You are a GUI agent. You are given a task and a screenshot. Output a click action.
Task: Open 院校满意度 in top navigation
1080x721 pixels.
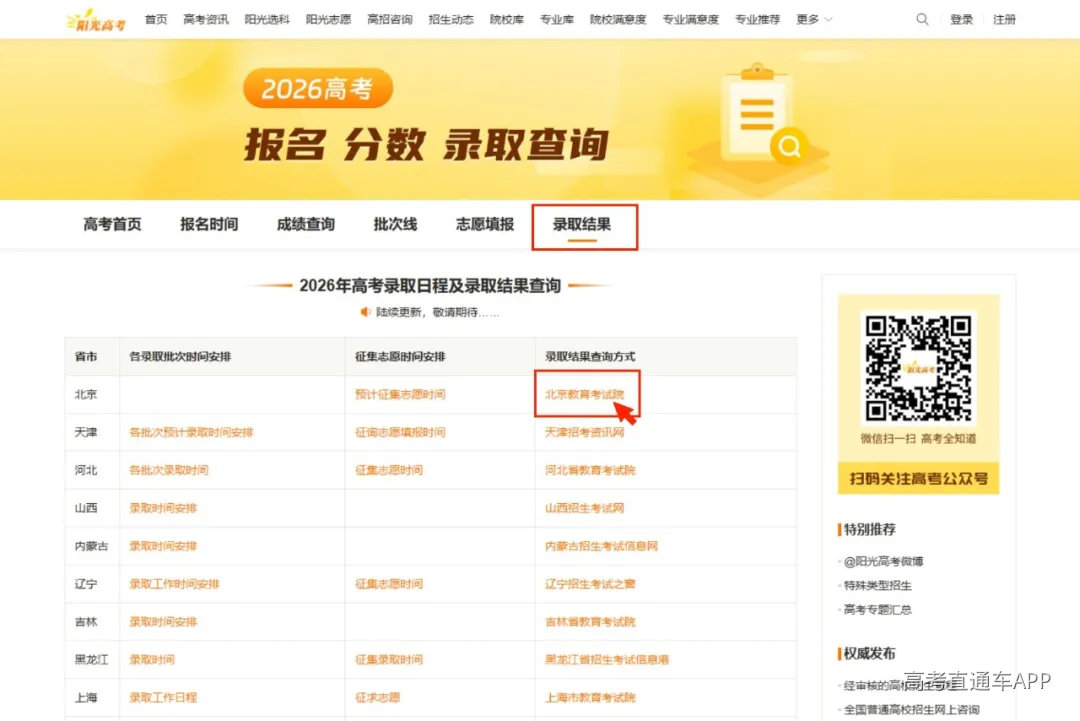tap(618, 19)
